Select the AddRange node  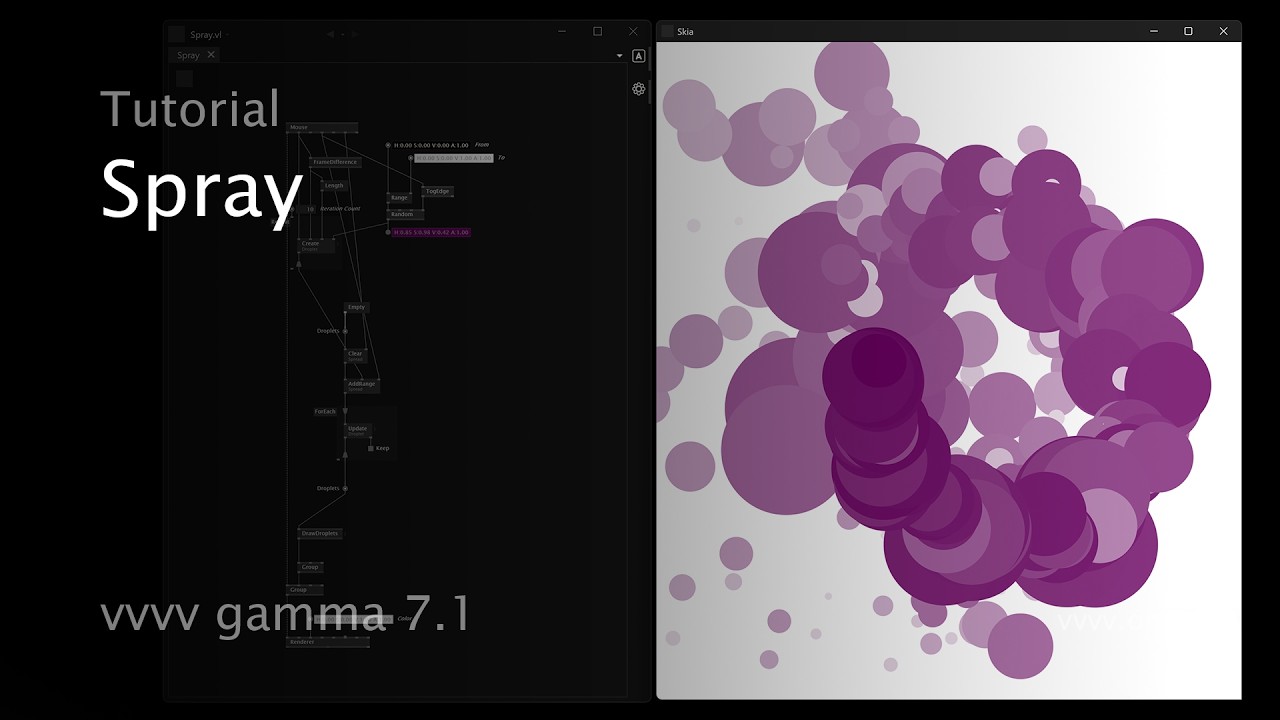[361, 385]
